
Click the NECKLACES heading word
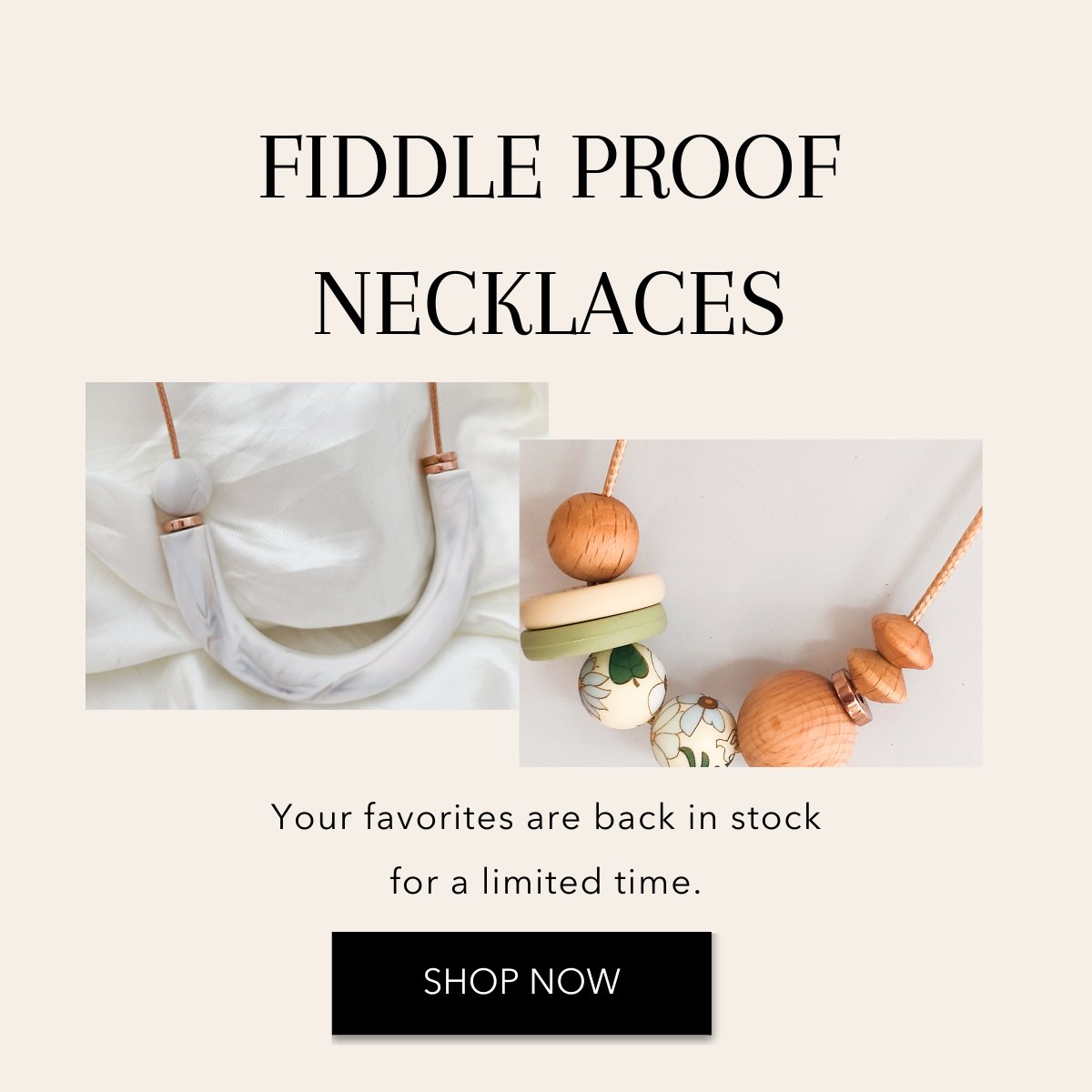coord(549,303)
